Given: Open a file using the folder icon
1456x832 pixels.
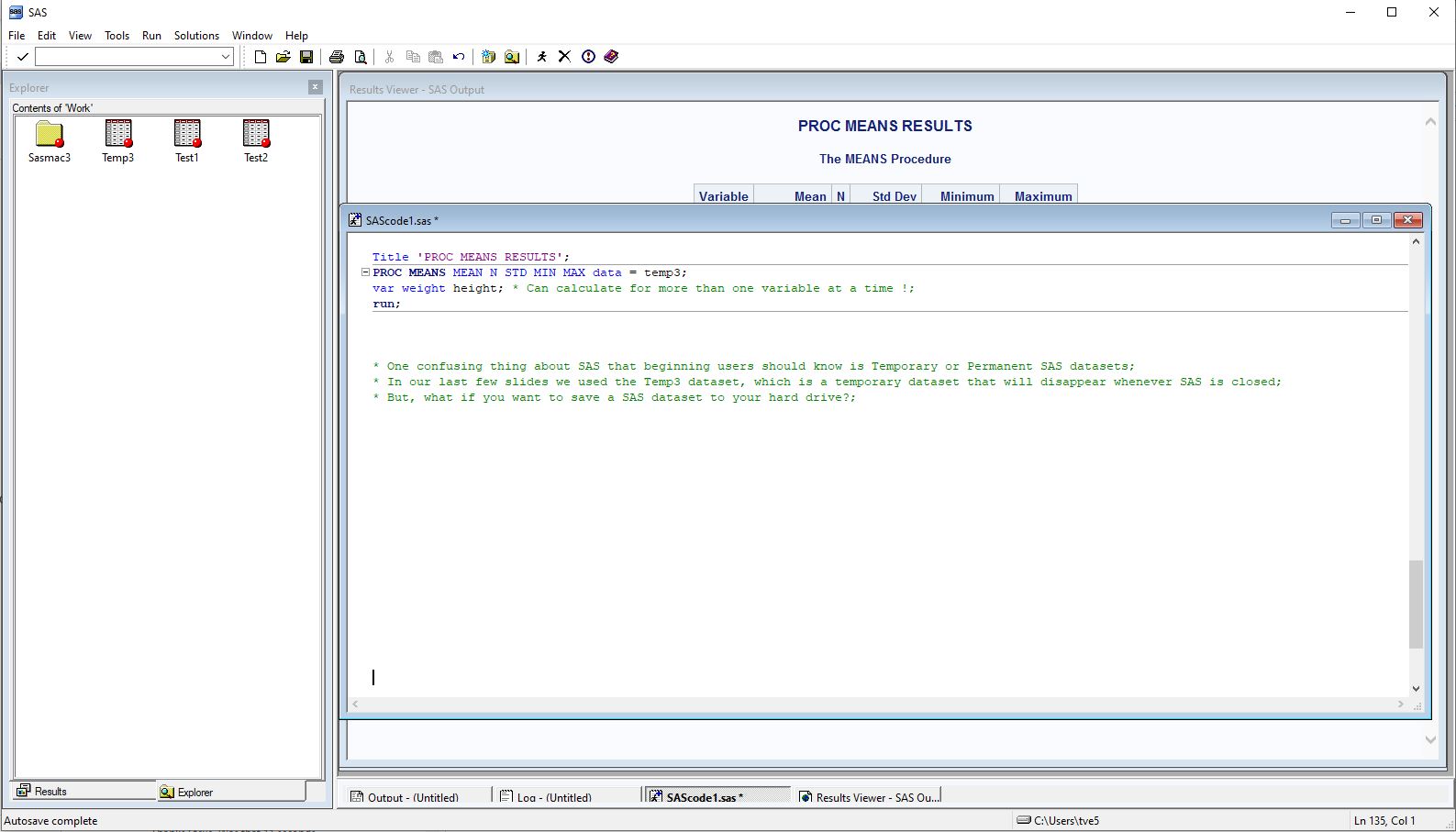Looking at the screenshot, I should coord(283,57).
